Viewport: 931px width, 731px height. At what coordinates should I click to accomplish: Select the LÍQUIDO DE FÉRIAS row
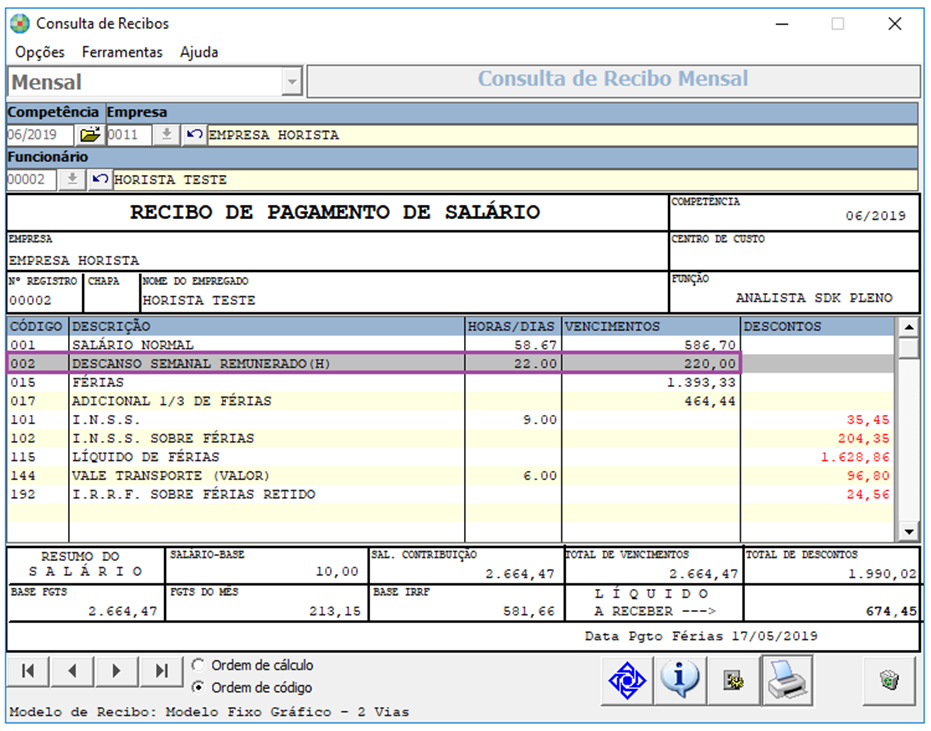point(450,457)
